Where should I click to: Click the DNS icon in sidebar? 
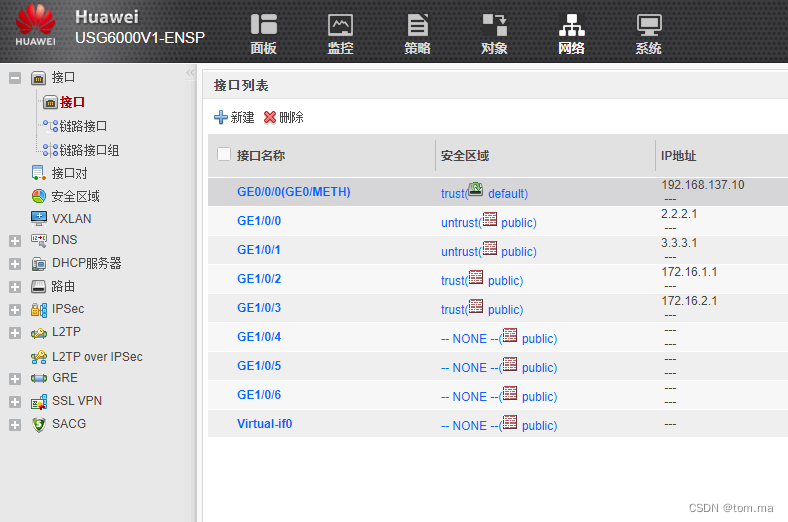tap(39, 241)
